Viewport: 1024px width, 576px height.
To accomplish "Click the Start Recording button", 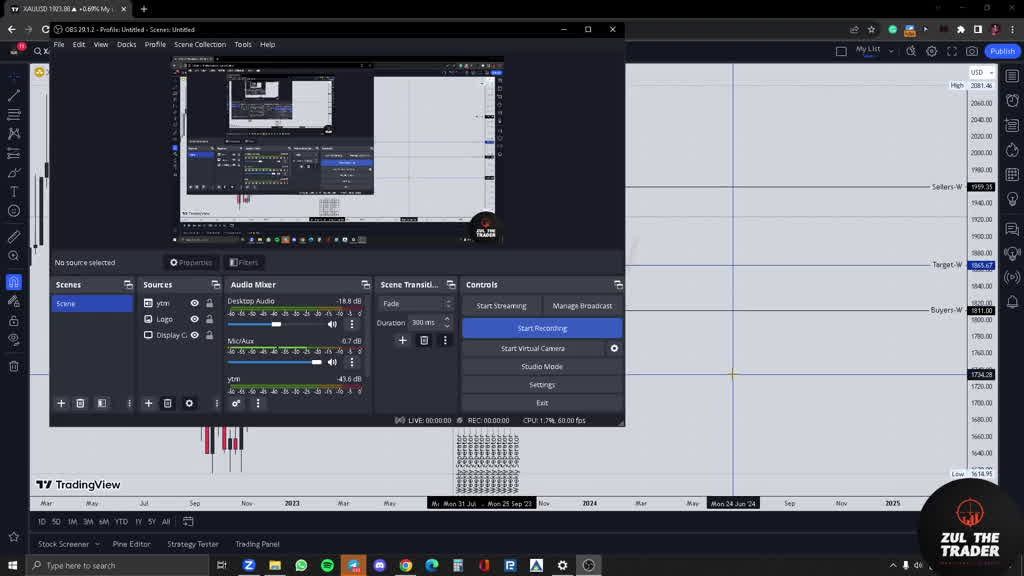I will point(542,328).
